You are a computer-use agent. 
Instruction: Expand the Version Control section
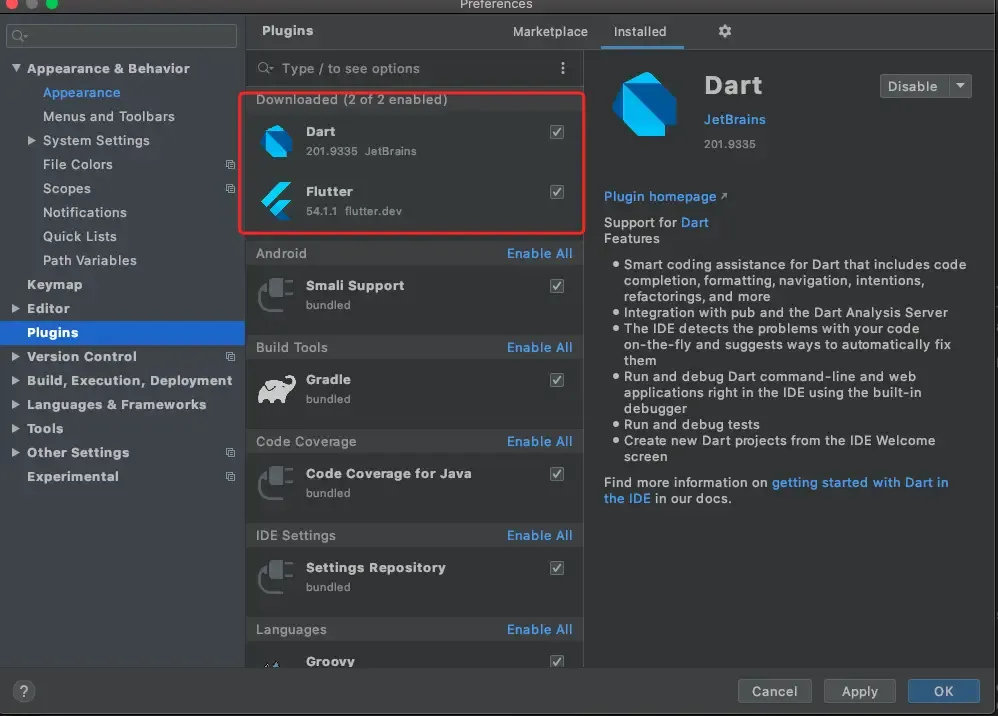tap(16, 356)
